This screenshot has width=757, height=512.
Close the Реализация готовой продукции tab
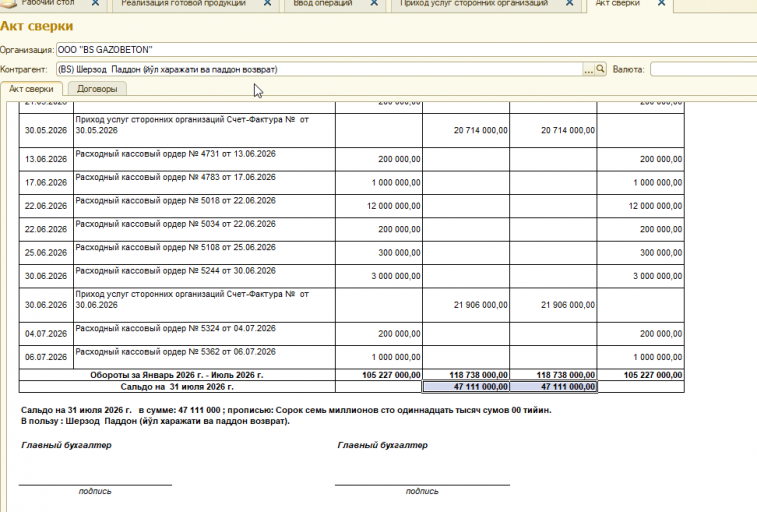click(x=267, y=3)
